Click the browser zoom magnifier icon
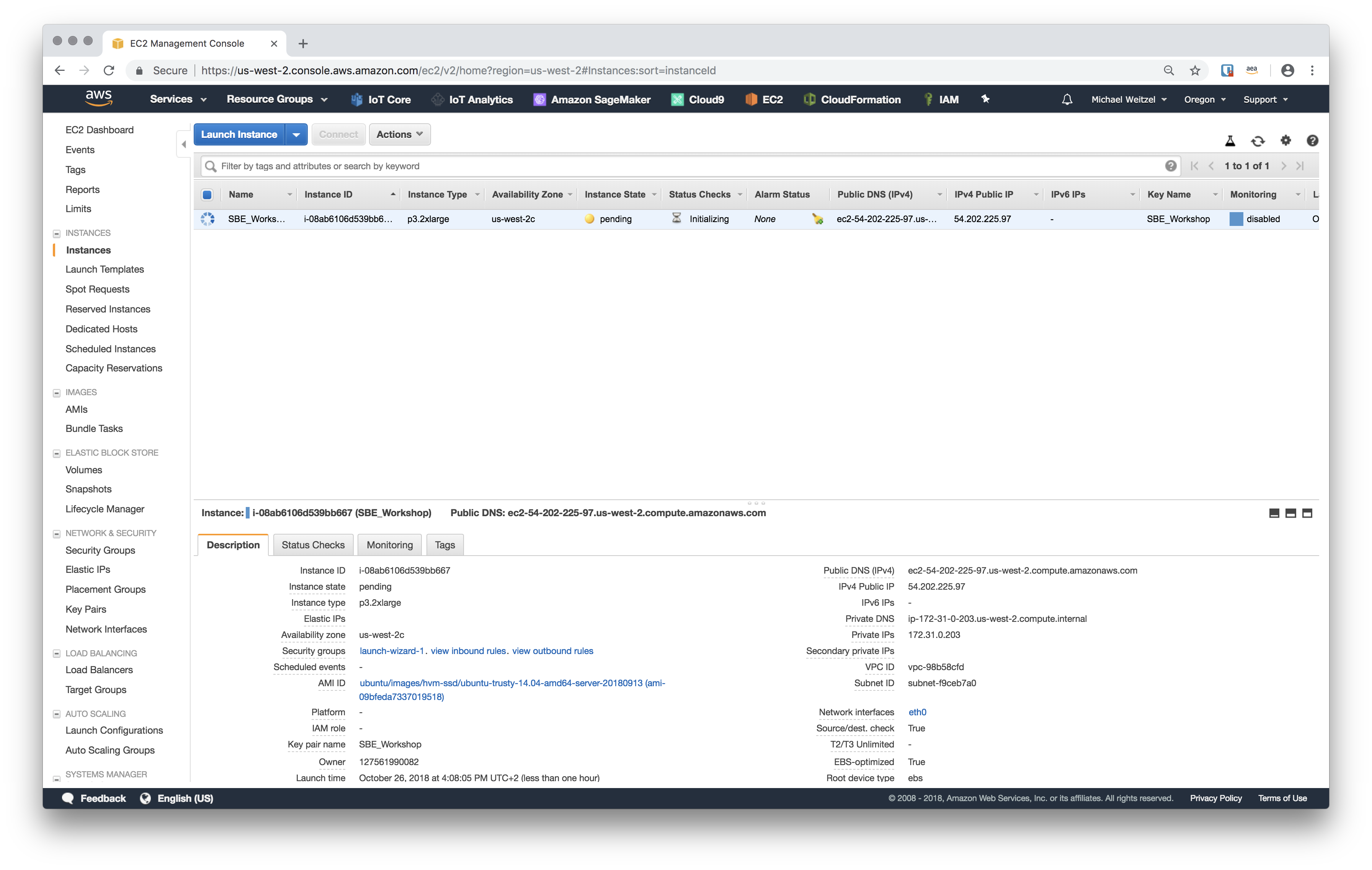The image size is (1372, 870). [1169, 70]
